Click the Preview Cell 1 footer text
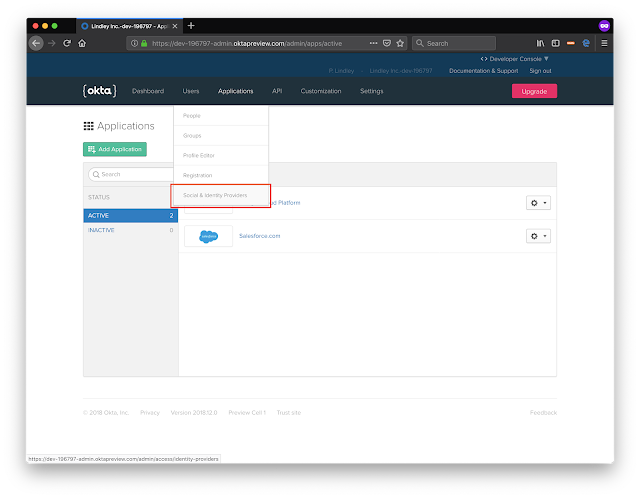The image size is (640, 498). click(247, 413)
